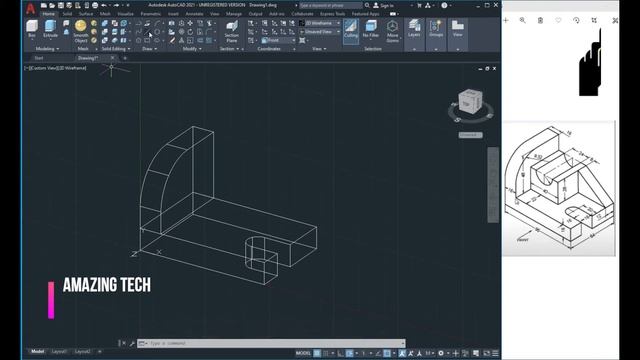640x360 pixels.
Task: Click the AutoCAD application menu logo
Action: click(31, 8)
